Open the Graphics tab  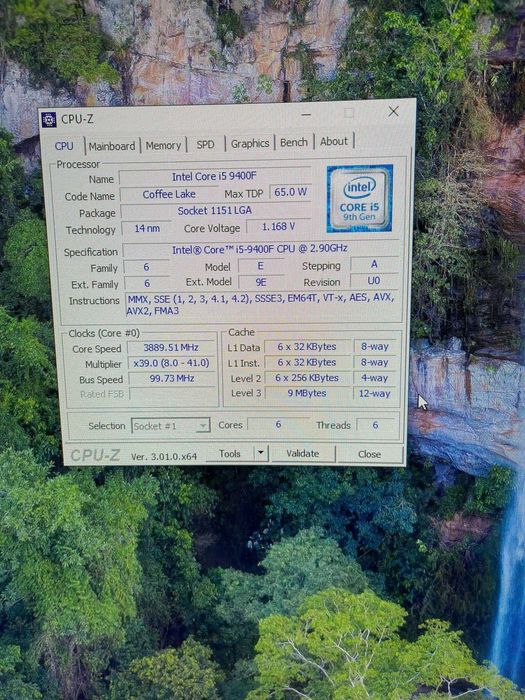click(x=250, y=143)
